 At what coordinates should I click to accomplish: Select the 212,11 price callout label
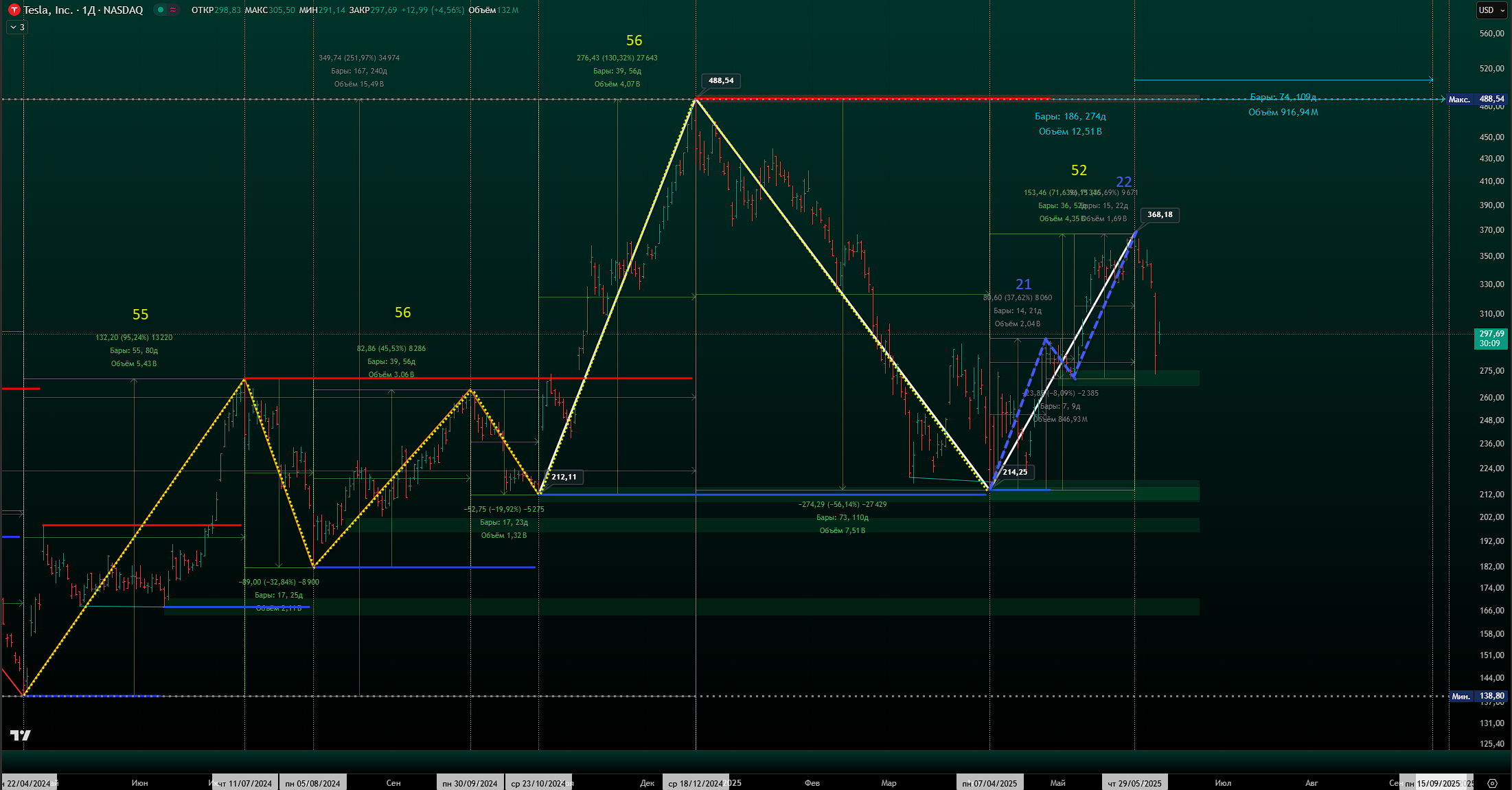(x=564, y=477)
